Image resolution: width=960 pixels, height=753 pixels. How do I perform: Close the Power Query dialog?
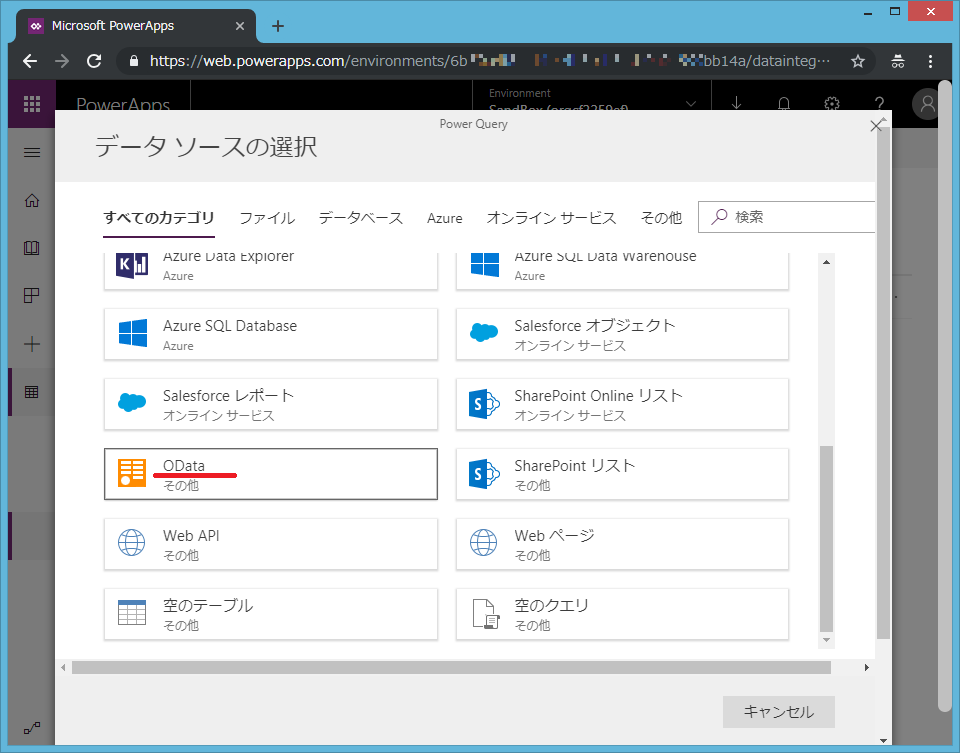876,126
